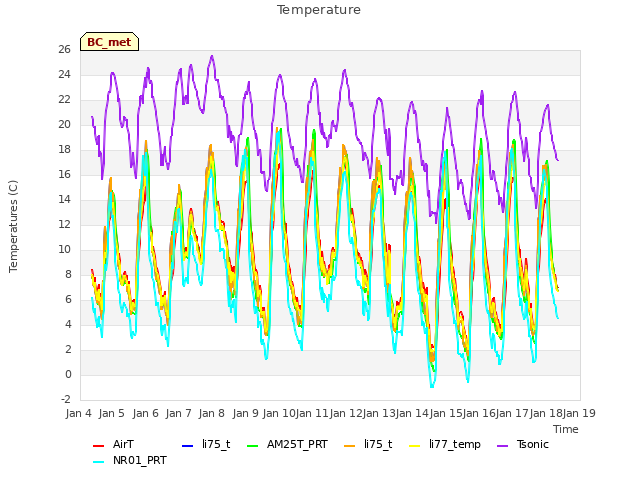640x480 pixels.
Task: Click the Temperature chart title
Action: coord(319,10)
